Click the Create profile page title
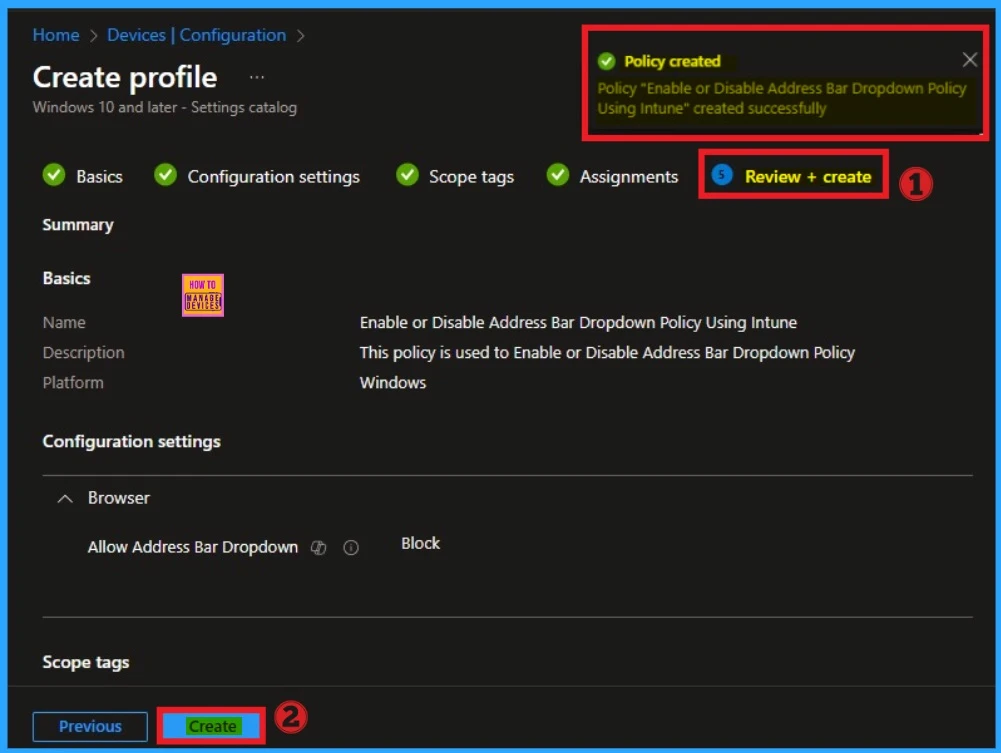 pos(125,77)
